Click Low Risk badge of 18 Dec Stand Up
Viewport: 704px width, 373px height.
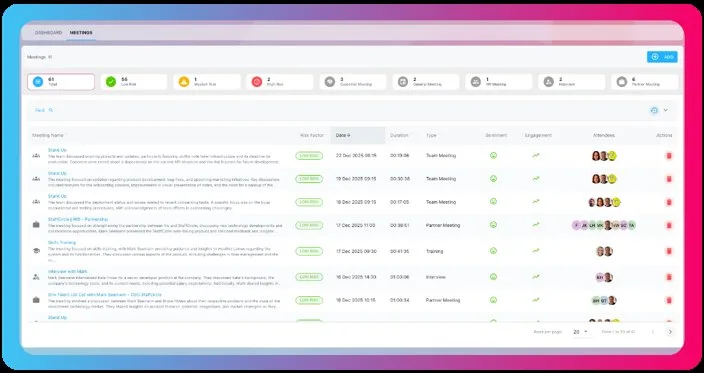309,202
